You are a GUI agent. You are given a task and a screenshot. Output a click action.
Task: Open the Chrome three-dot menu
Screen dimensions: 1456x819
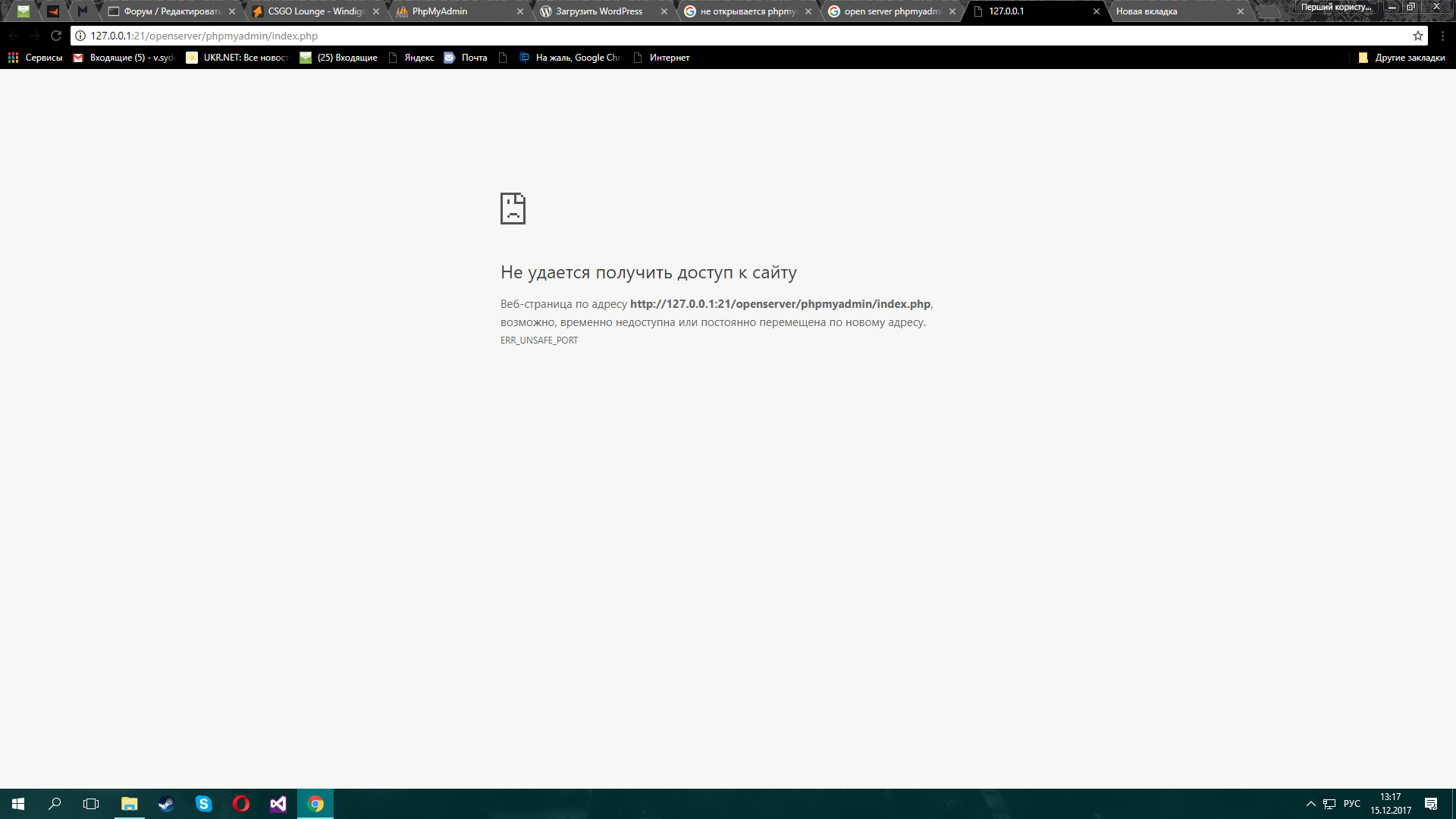point(1443,36)
